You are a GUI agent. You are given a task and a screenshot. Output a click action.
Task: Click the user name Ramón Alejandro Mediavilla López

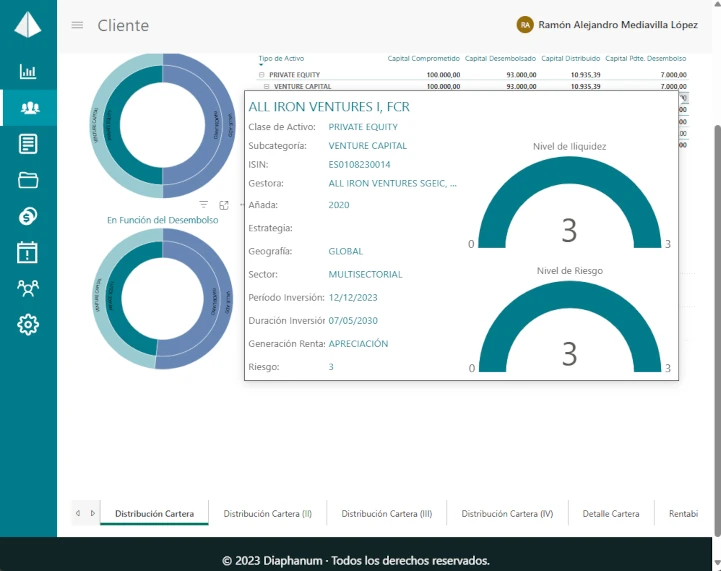[x=618, y=25]
